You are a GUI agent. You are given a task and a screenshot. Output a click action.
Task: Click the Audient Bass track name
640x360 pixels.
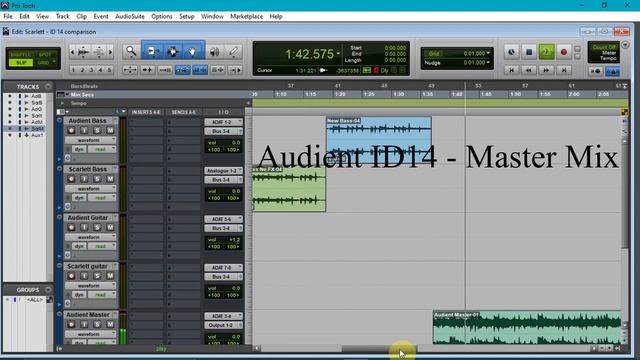coord(87,121)
